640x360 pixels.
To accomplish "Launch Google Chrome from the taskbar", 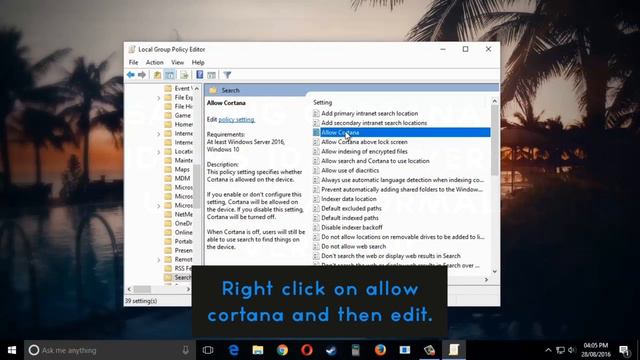I will (282, 350).
